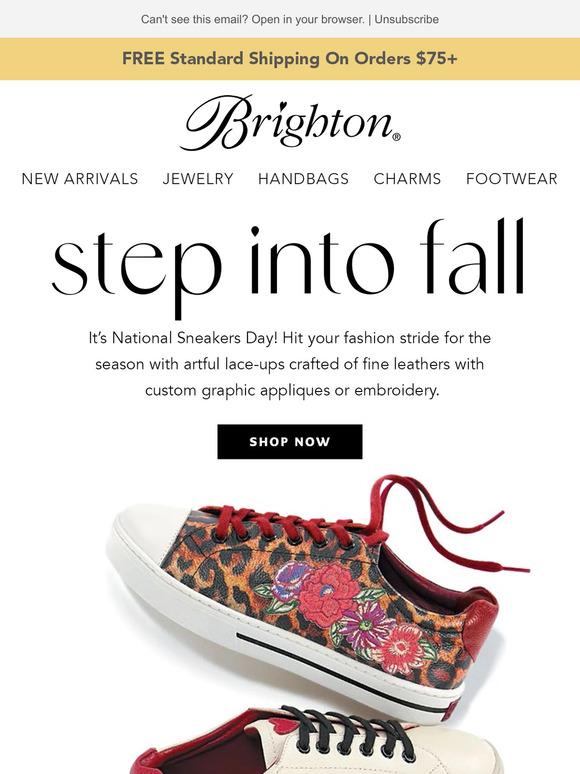Click the FREE Standard Shipping yellow banner
This screenshot has height=774, width=580.
[290, 59]
